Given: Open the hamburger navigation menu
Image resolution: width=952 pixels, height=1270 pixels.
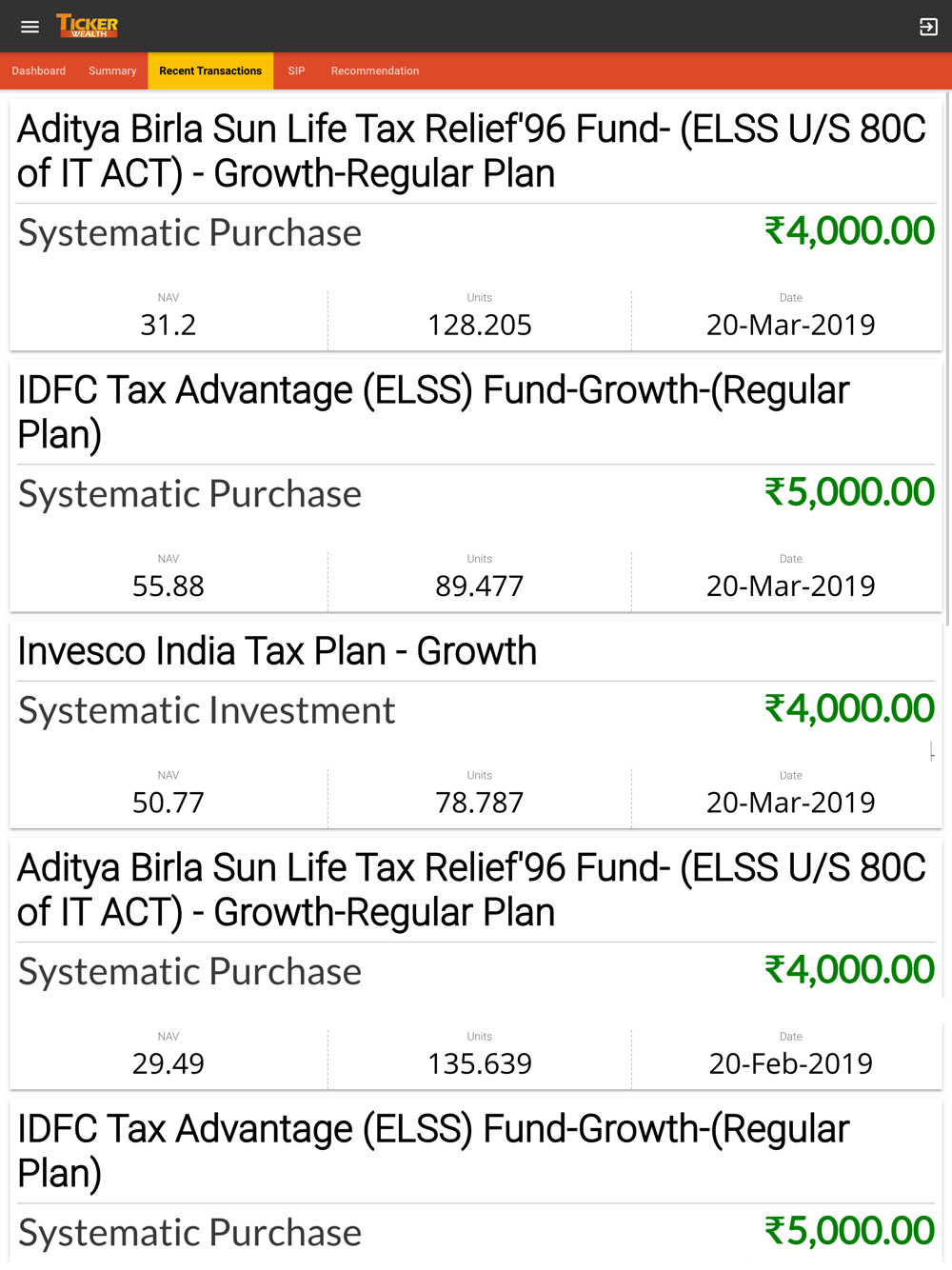Looking at the screenshot, I should 30,27.
